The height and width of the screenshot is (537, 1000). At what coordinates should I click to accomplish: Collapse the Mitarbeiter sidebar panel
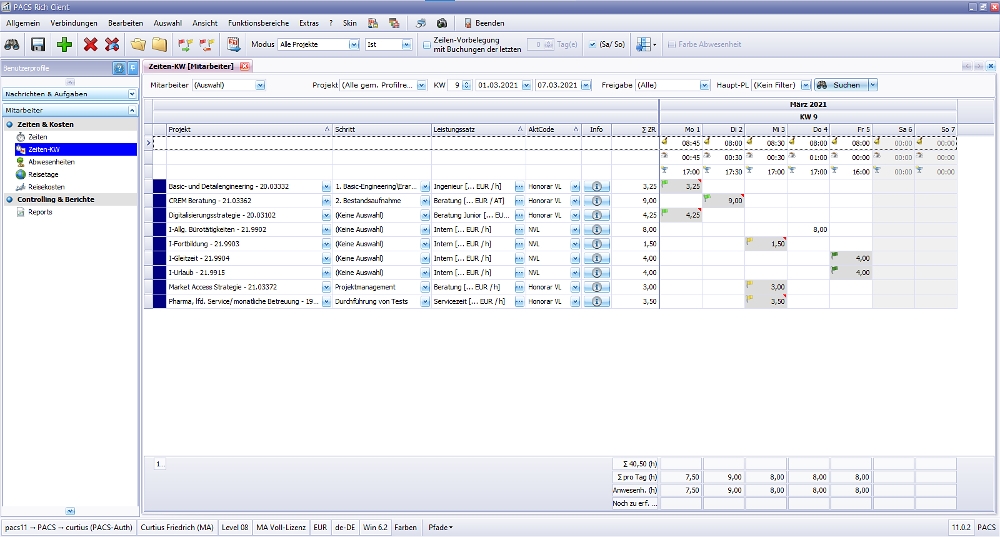131,109
